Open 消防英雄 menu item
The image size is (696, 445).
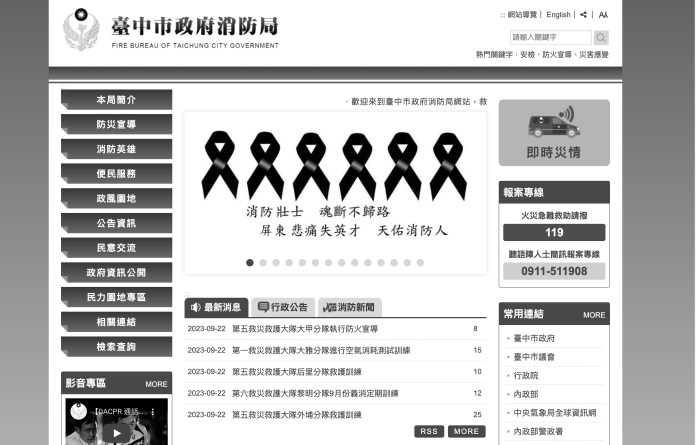[116, 149]
